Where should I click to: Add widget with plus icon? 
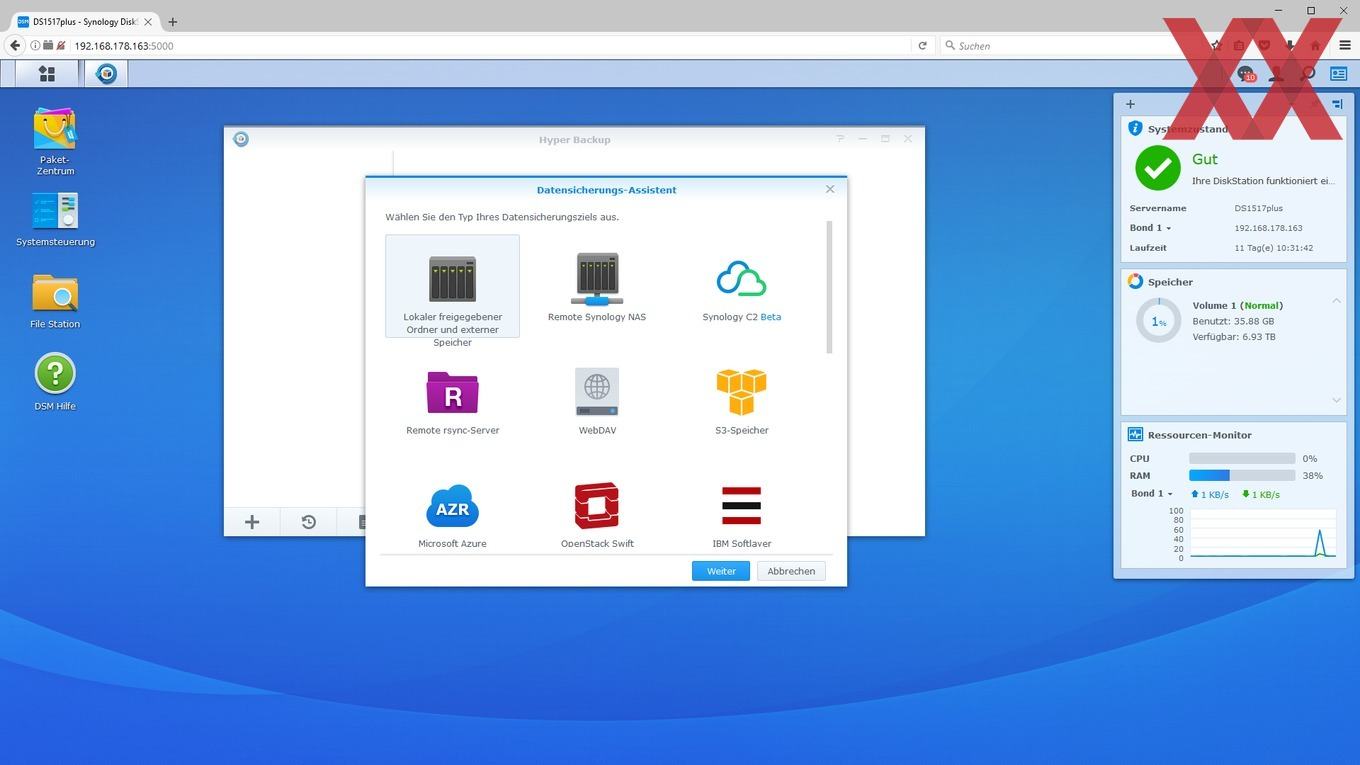1130,104
